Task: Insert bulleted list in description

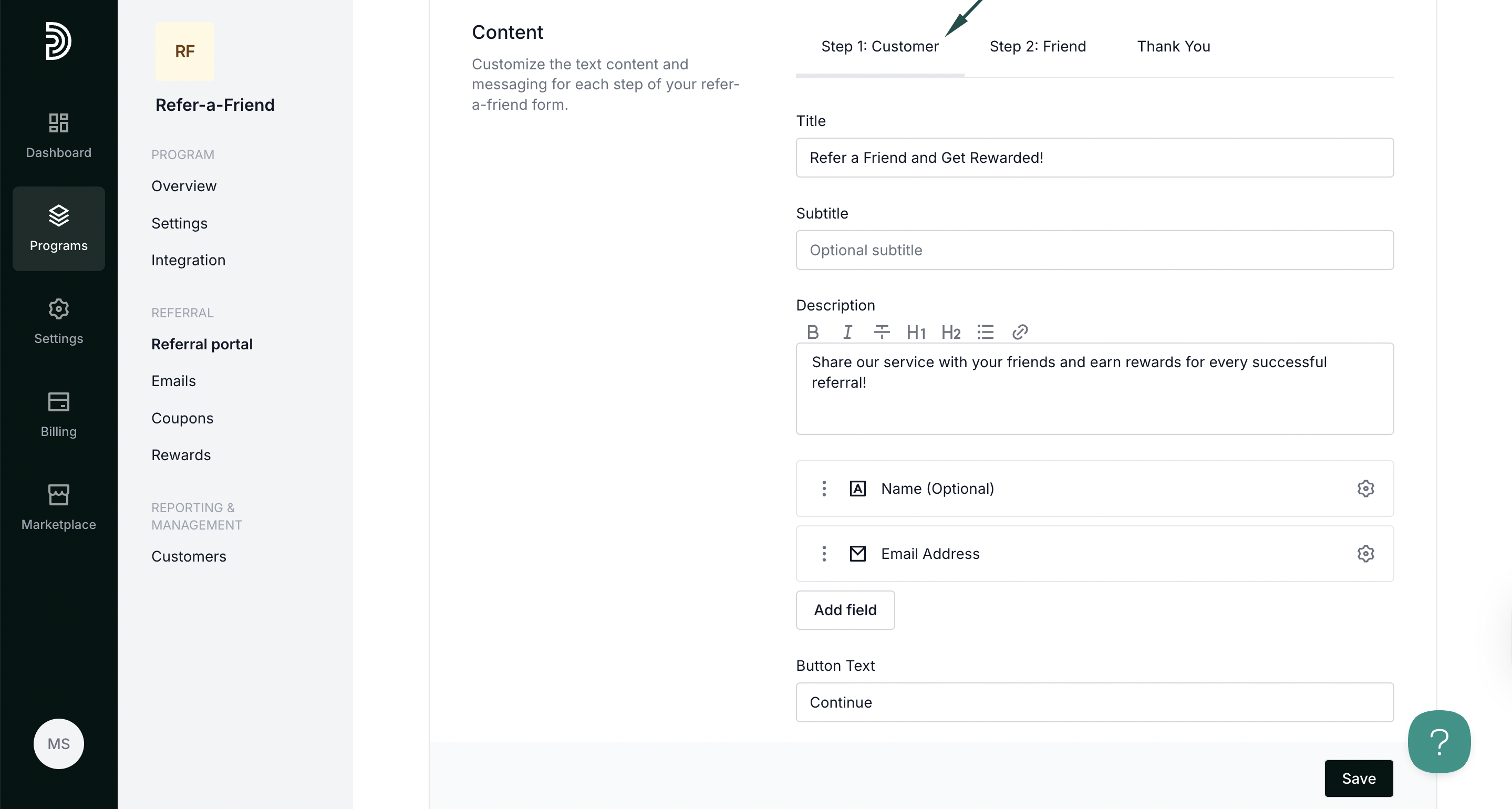Action: (985, 333)
